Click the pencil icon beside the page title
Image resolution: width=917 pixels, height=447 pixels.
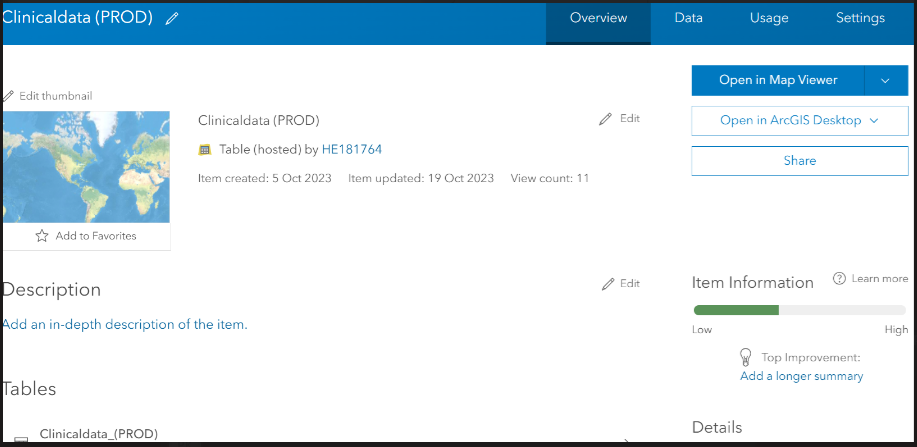172,19
